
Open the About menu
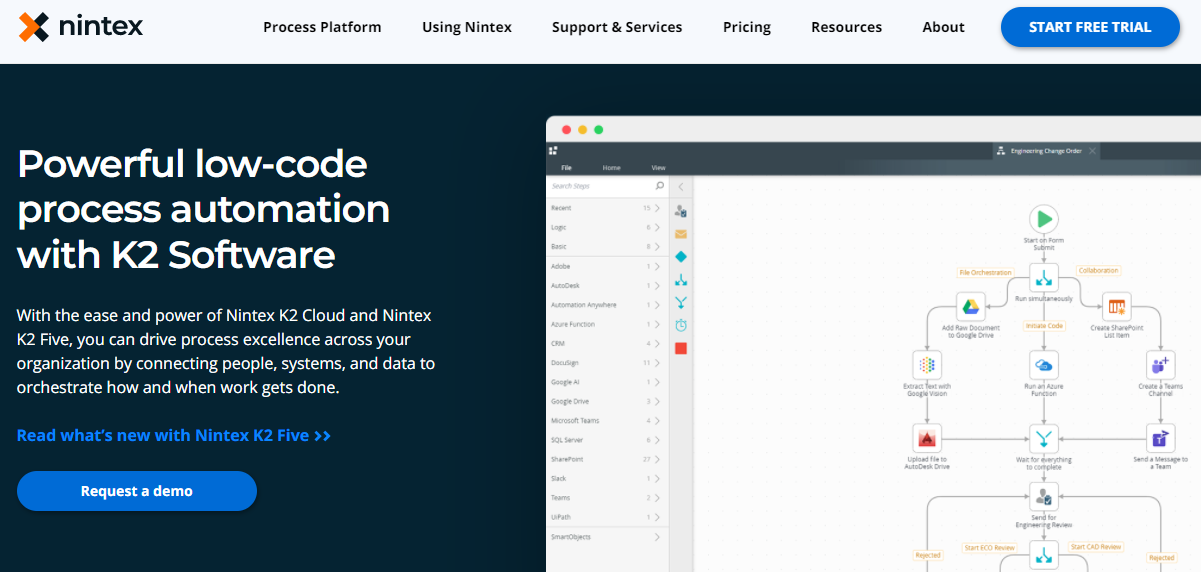pos(944,27)
